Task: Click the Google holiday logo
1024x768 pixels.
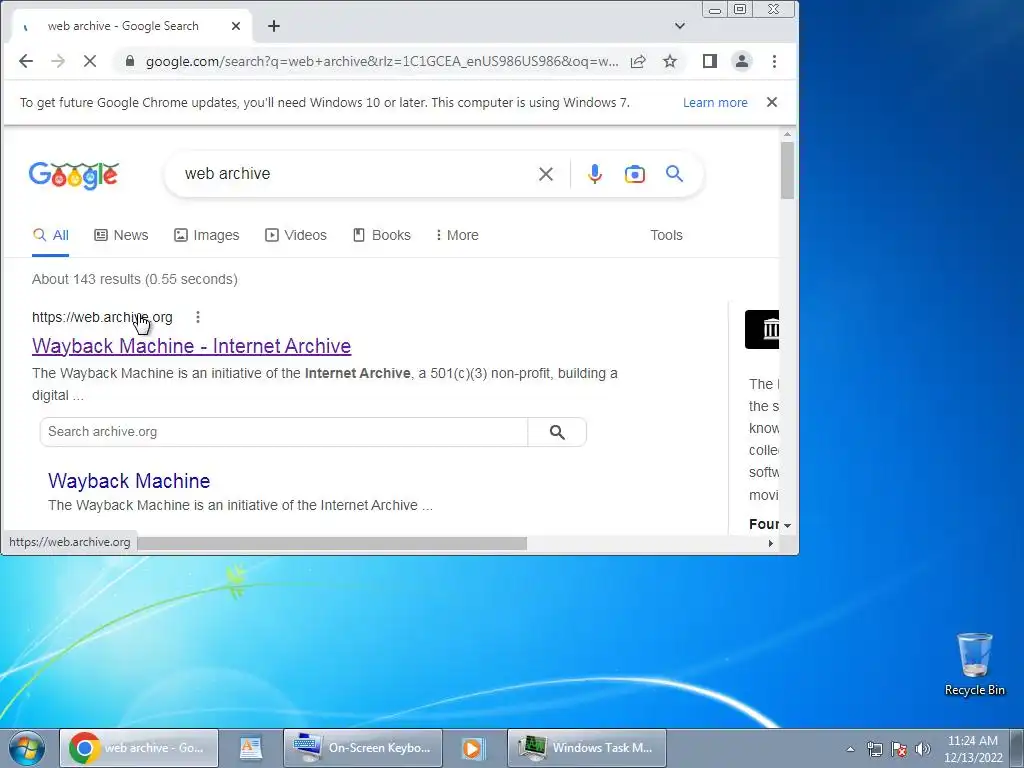Action: 74,175
